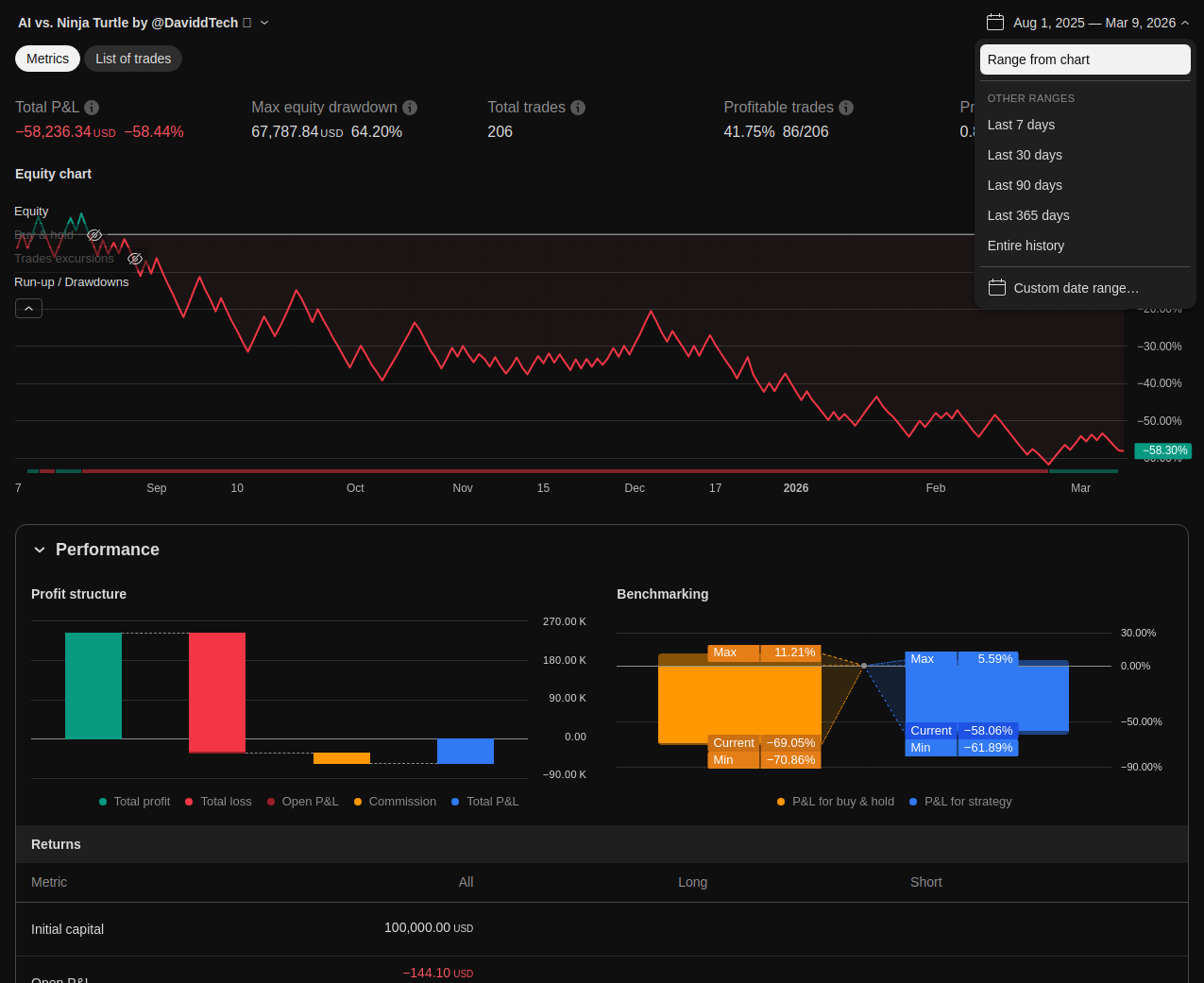This screenshot has height=983, width=1204.
Task: Click the info icon next to Total trades
Action: [x=578, y=108]
